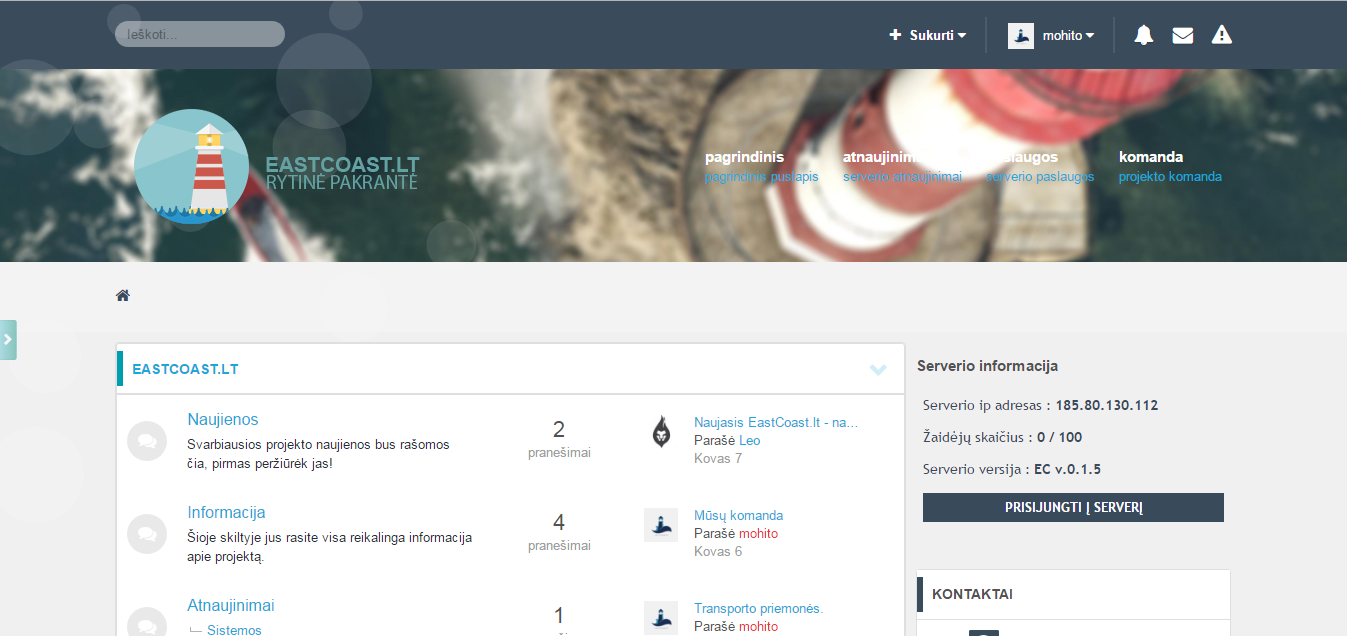
Task: Click server IP 185.80.130.112
Action: click(x=1106, y=406)
